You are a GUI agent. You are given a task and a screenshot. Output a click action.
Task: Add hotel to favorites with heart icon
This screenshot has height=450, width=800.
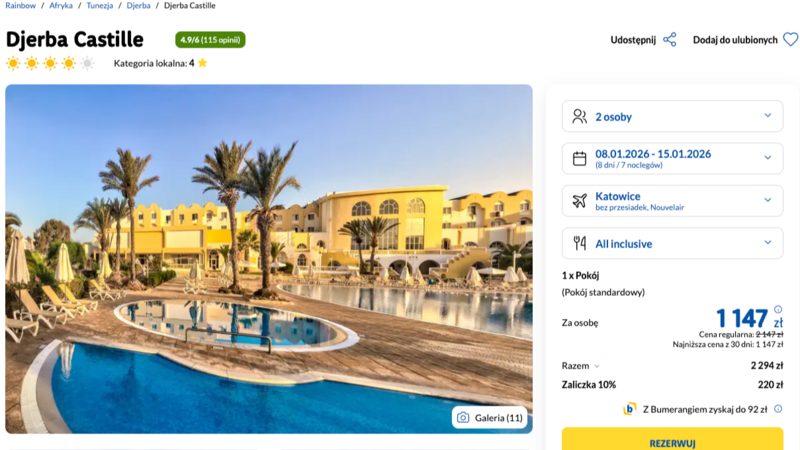790,40
